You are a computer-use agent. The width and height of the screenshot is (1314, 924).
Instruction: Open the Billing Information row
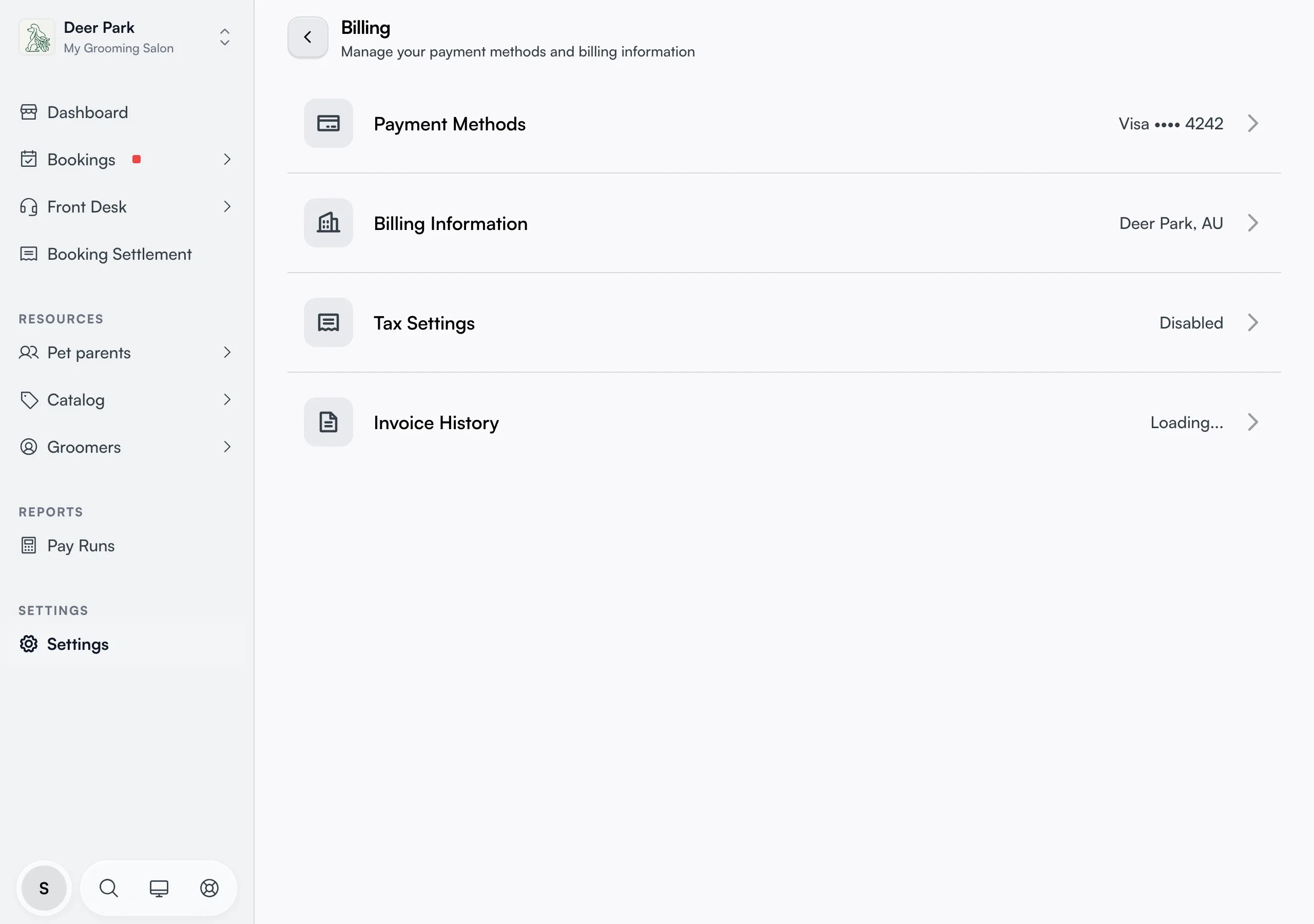click(784, 223)
